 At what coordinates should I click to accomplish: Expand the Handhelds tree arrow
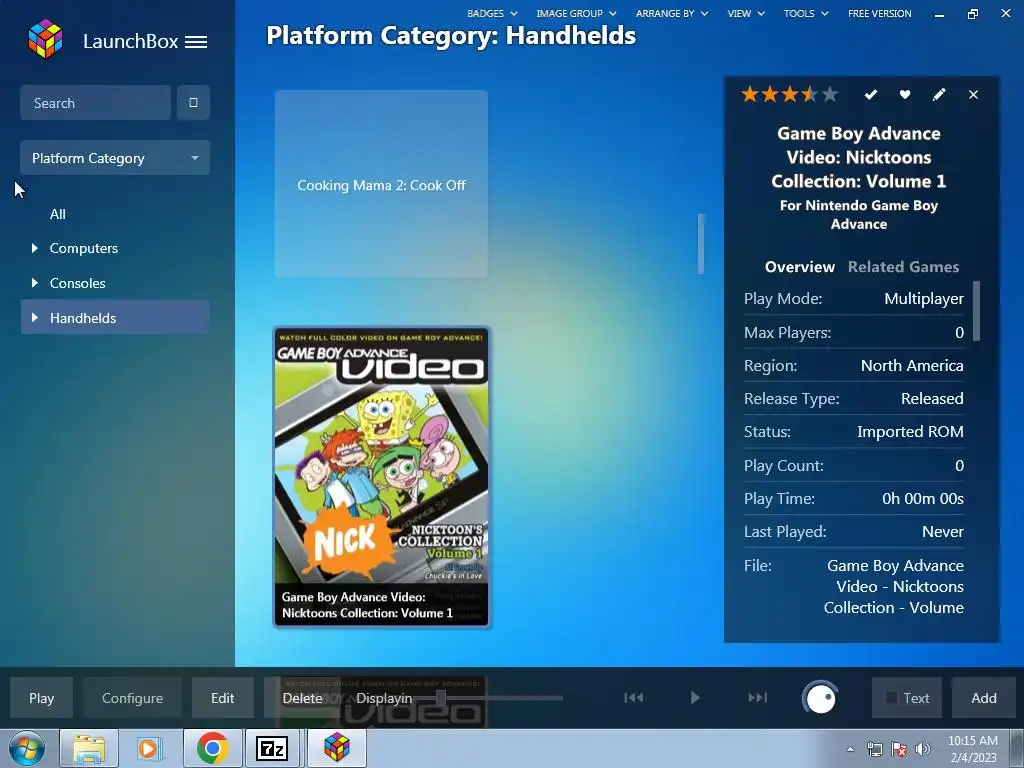pyautogui.click(x=35, y=317)
